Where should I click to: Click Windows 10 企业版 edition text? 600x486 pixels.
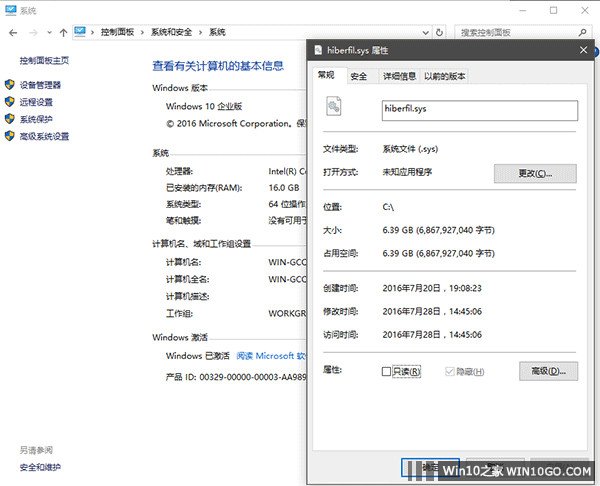tap(204, 106)
